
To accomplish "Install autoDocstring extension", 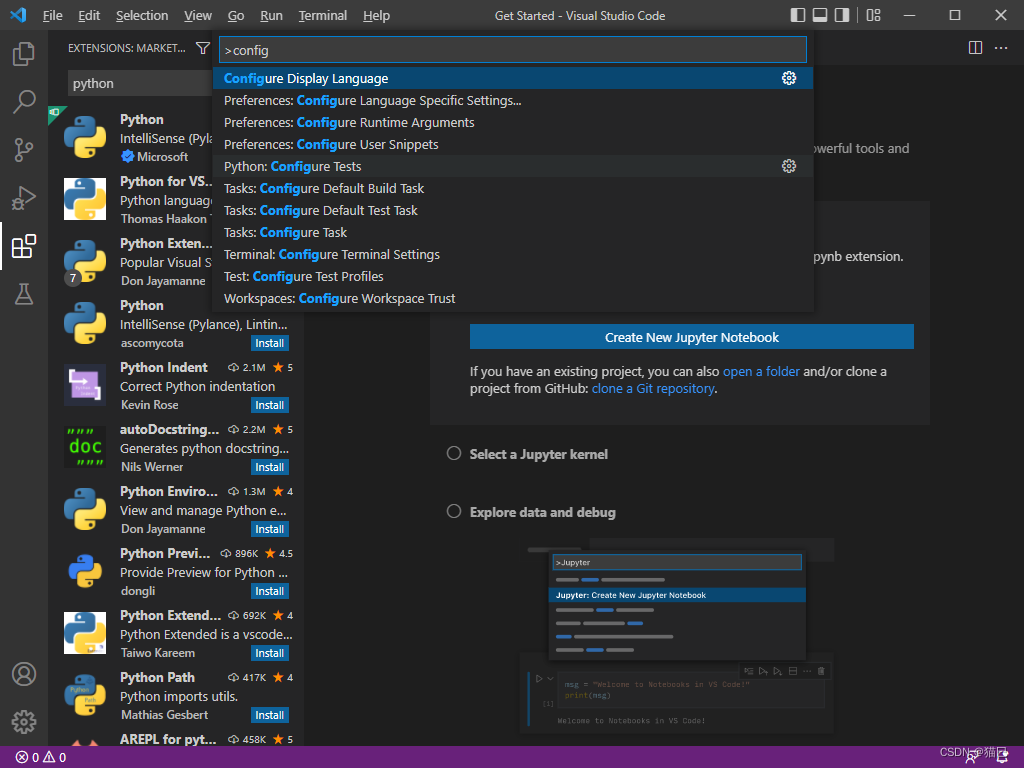I will 270,468.
